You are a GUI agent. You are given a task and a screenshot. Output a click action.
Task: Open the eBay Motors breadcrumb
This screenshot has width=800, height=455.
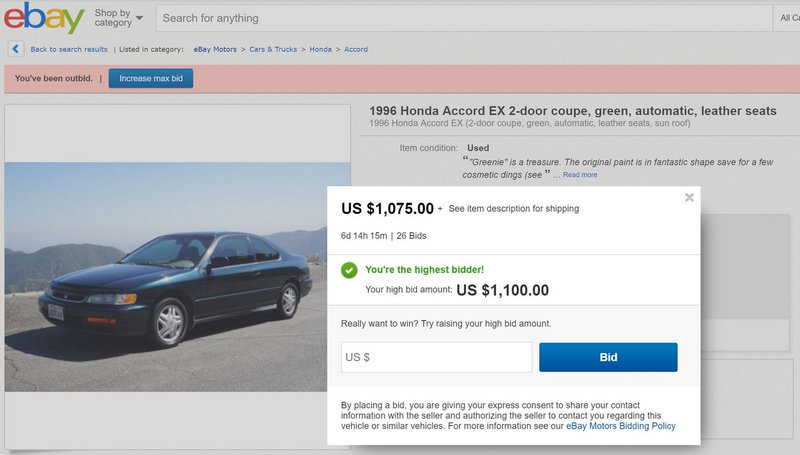[215, 49]
